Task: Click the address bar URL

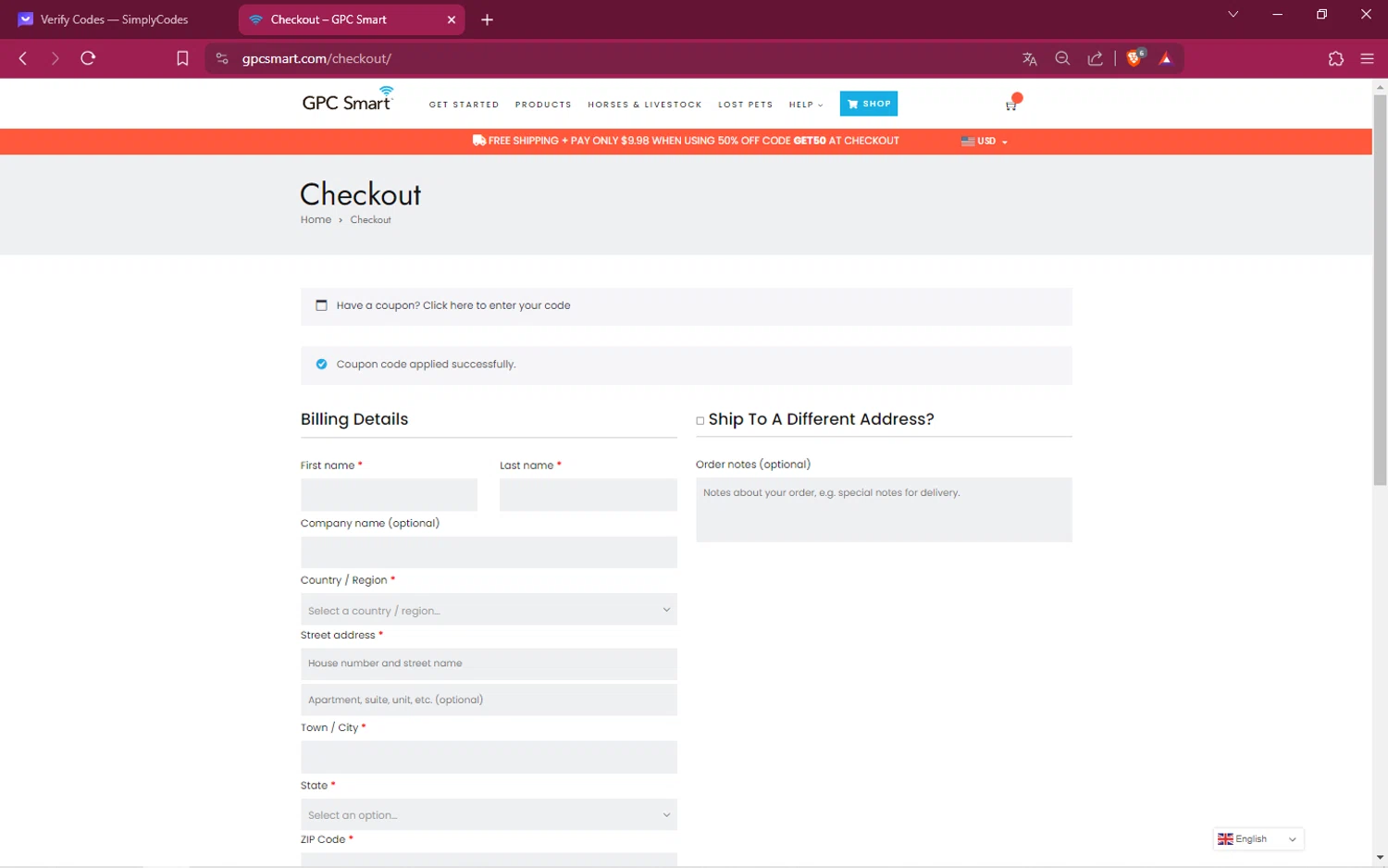Action: coord(316,58)
